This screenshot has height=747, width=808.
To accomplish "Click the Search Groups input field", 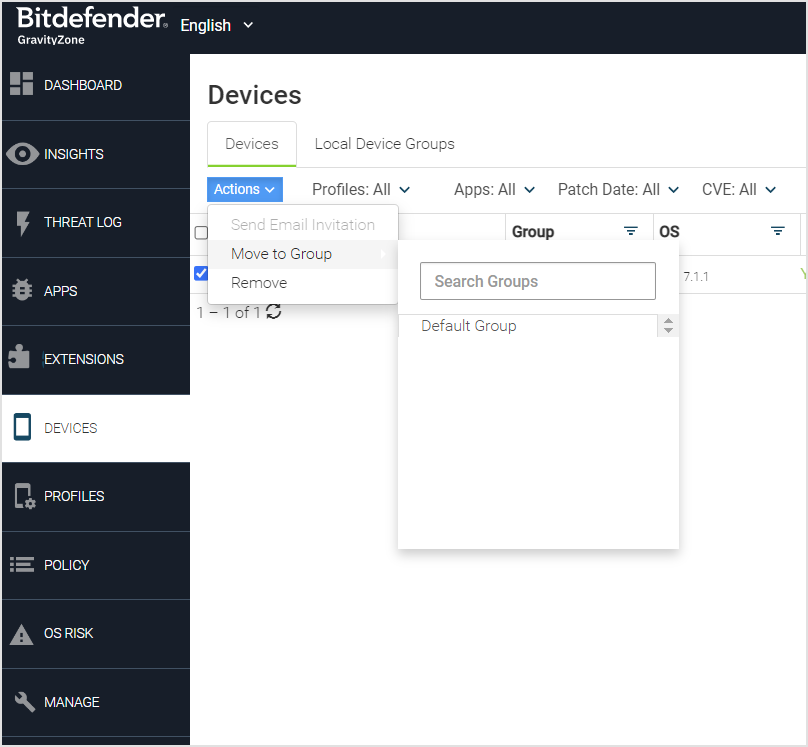I will pyautogui.click(x=538, y=281).
